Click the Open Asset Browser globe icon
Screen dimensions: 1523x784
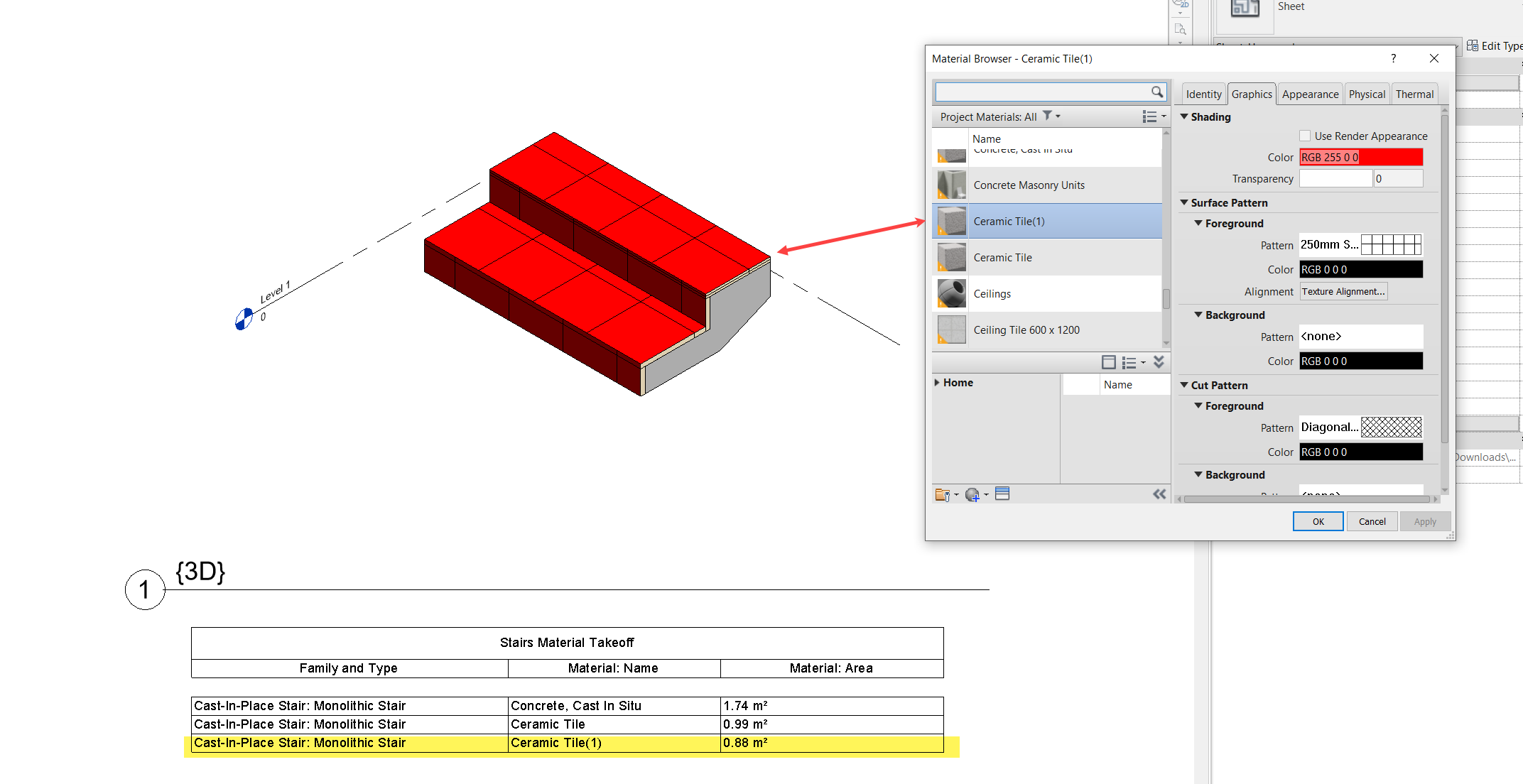[974, 494]
